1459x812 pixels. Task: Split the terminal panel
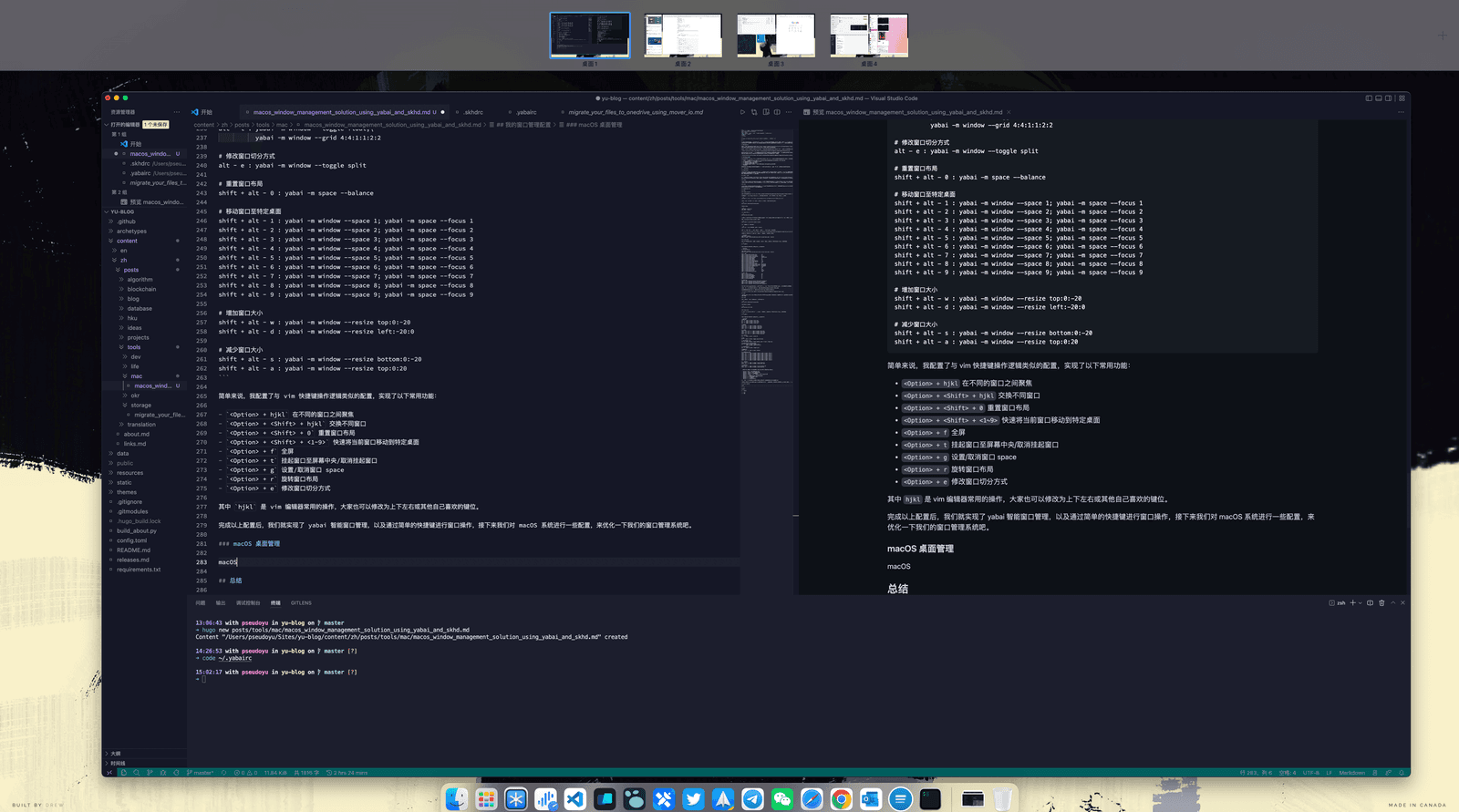1370,602
